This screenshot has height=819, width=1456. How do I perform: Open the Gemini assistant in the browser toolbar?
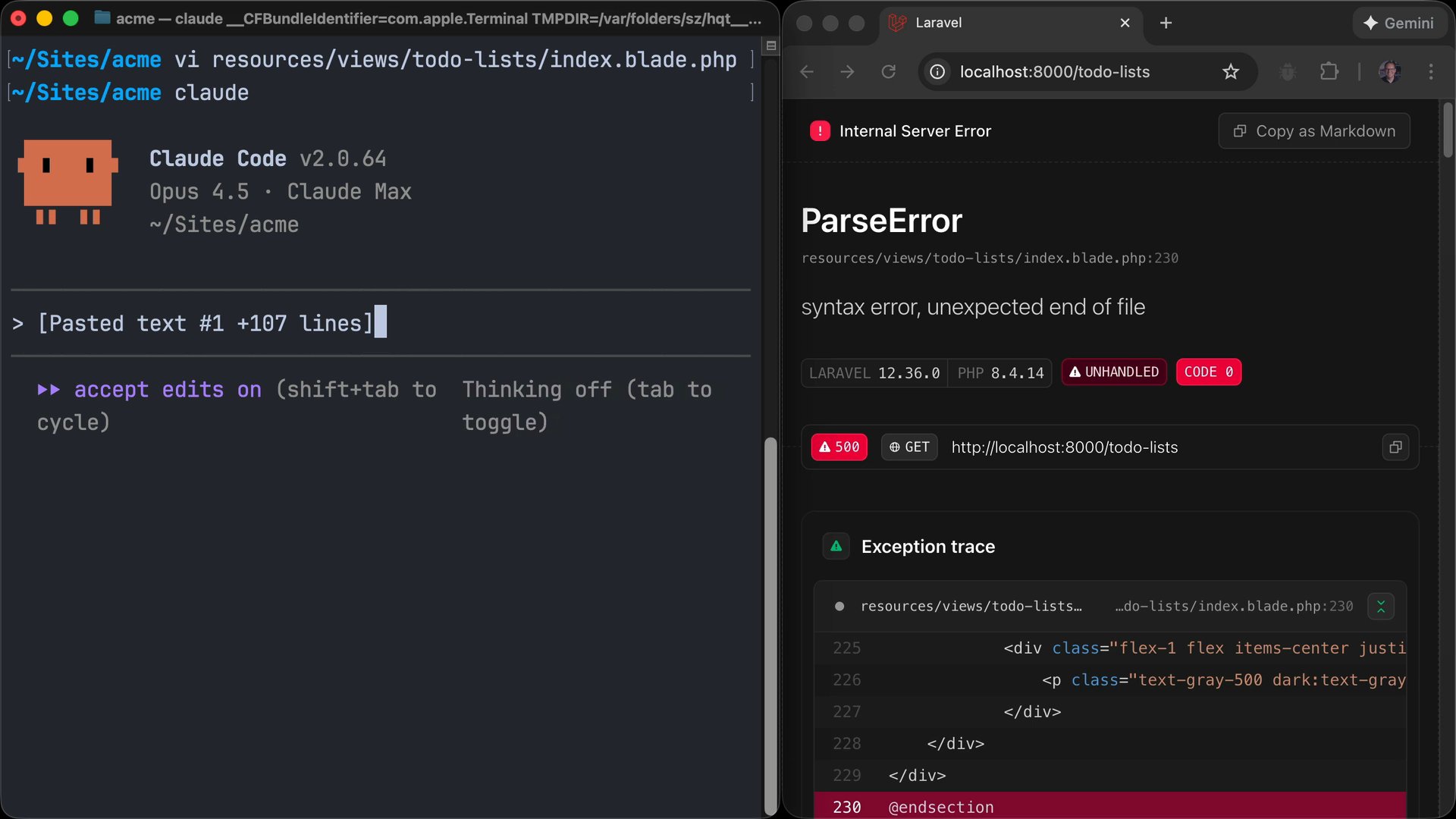click(1399, 23)
